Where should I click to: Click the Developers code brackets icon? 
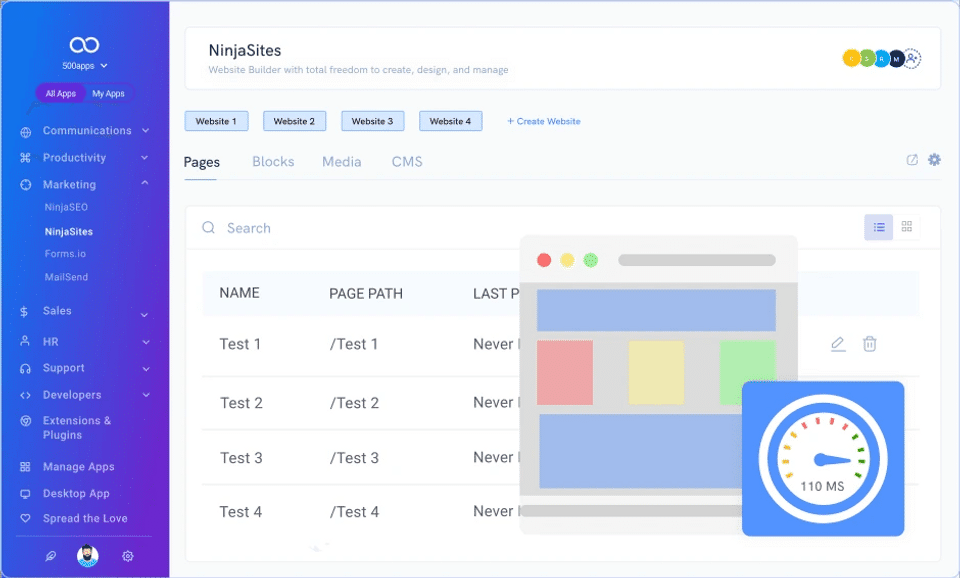[25, 396]
